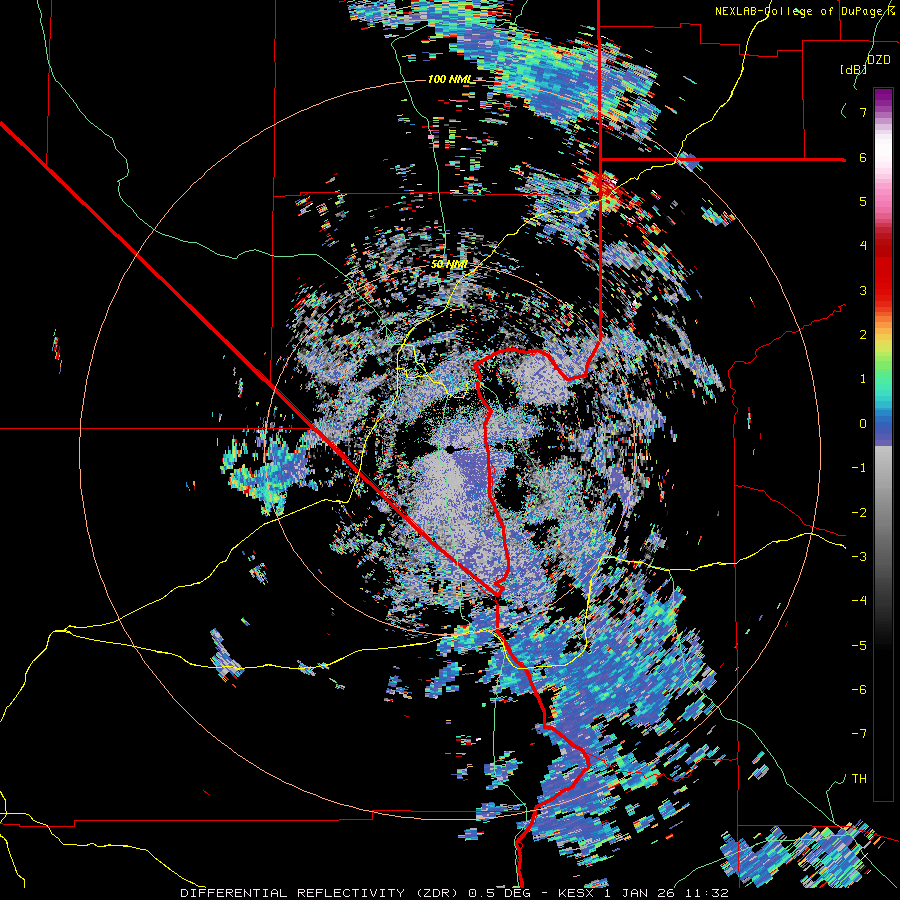Click the NEXLAB-College of DuPage credit text
This screenshot has height=900, width=900.
806,11
